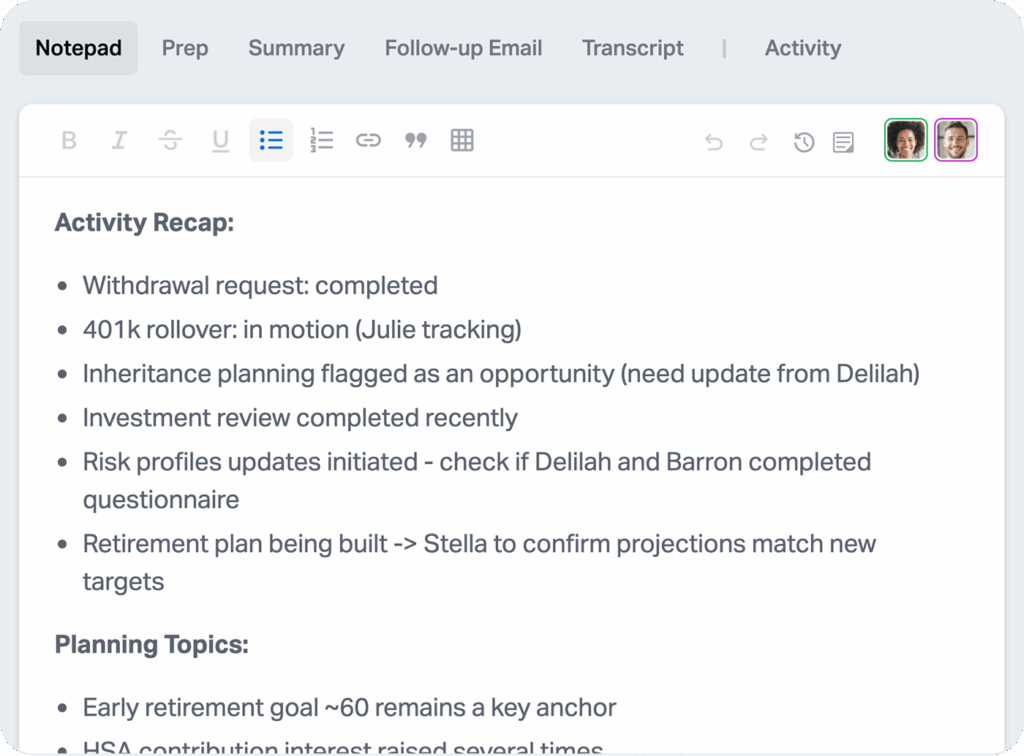View the Transcript tab
The height and width of the screenshot is (756, 1024).
[633, 48]
